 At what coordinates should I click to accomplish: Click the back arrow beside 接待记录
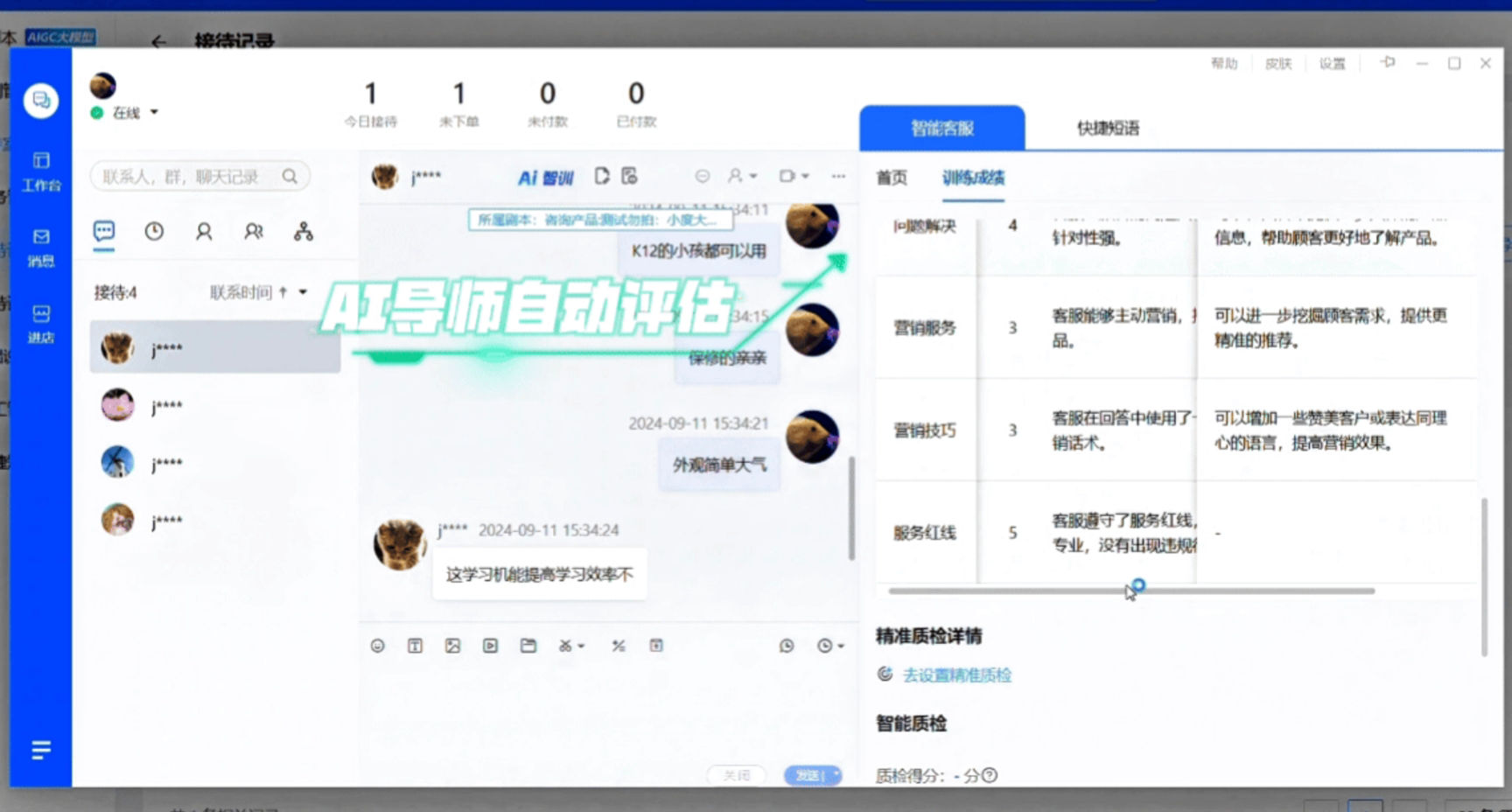(158, 41)
